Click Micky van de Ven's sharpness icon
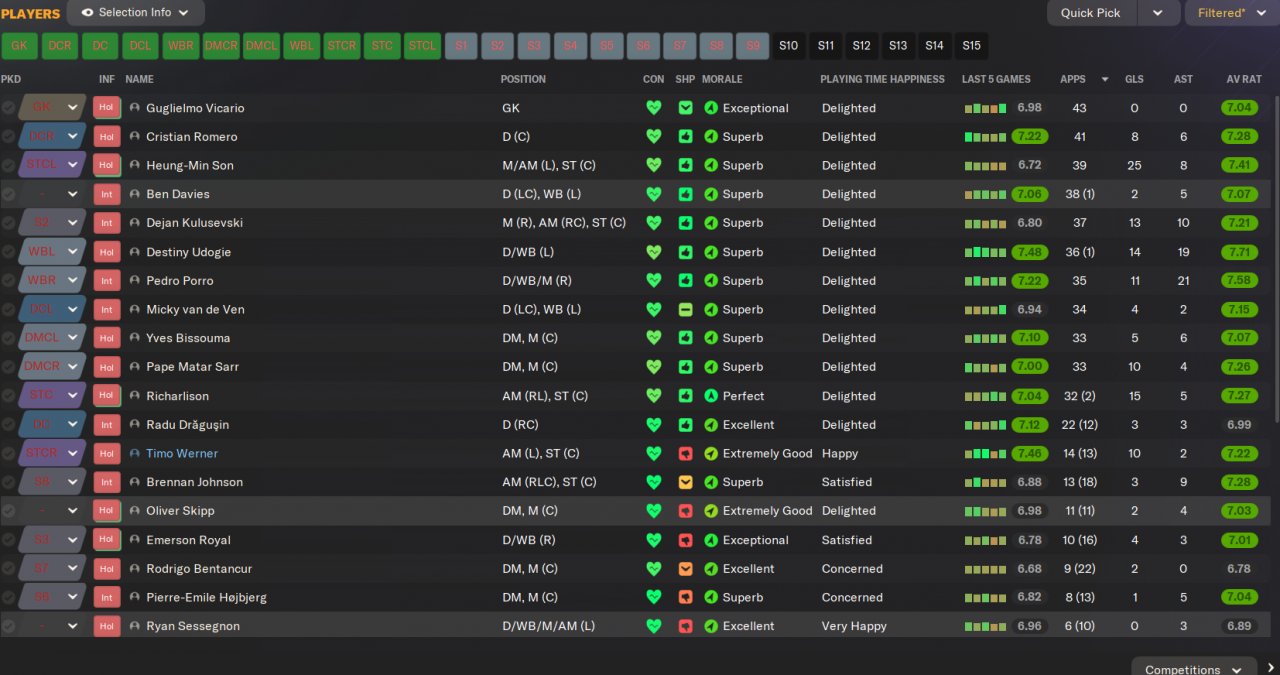Screen dimensions: 1280x675 coord(685,309)
